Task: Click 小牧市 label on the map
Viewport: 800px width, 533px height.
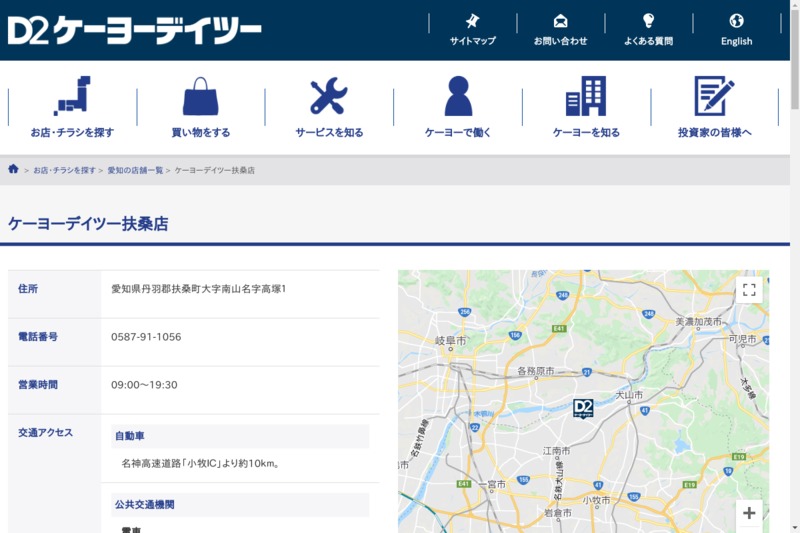Action: click(x=596, y=500)
